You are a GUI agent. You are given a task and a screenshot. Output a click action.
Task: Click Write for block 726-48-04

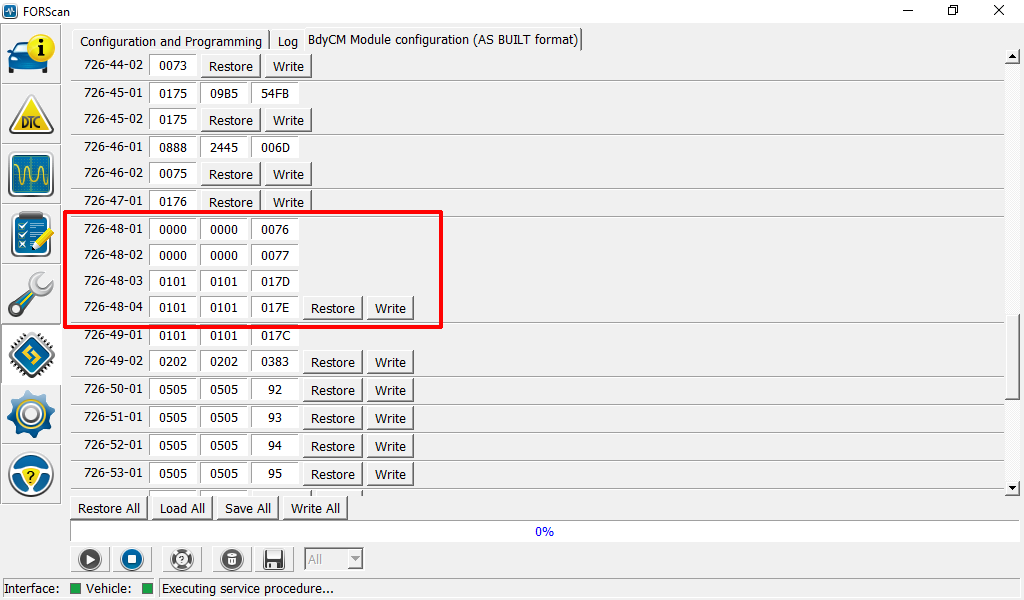tap(391, 308)
